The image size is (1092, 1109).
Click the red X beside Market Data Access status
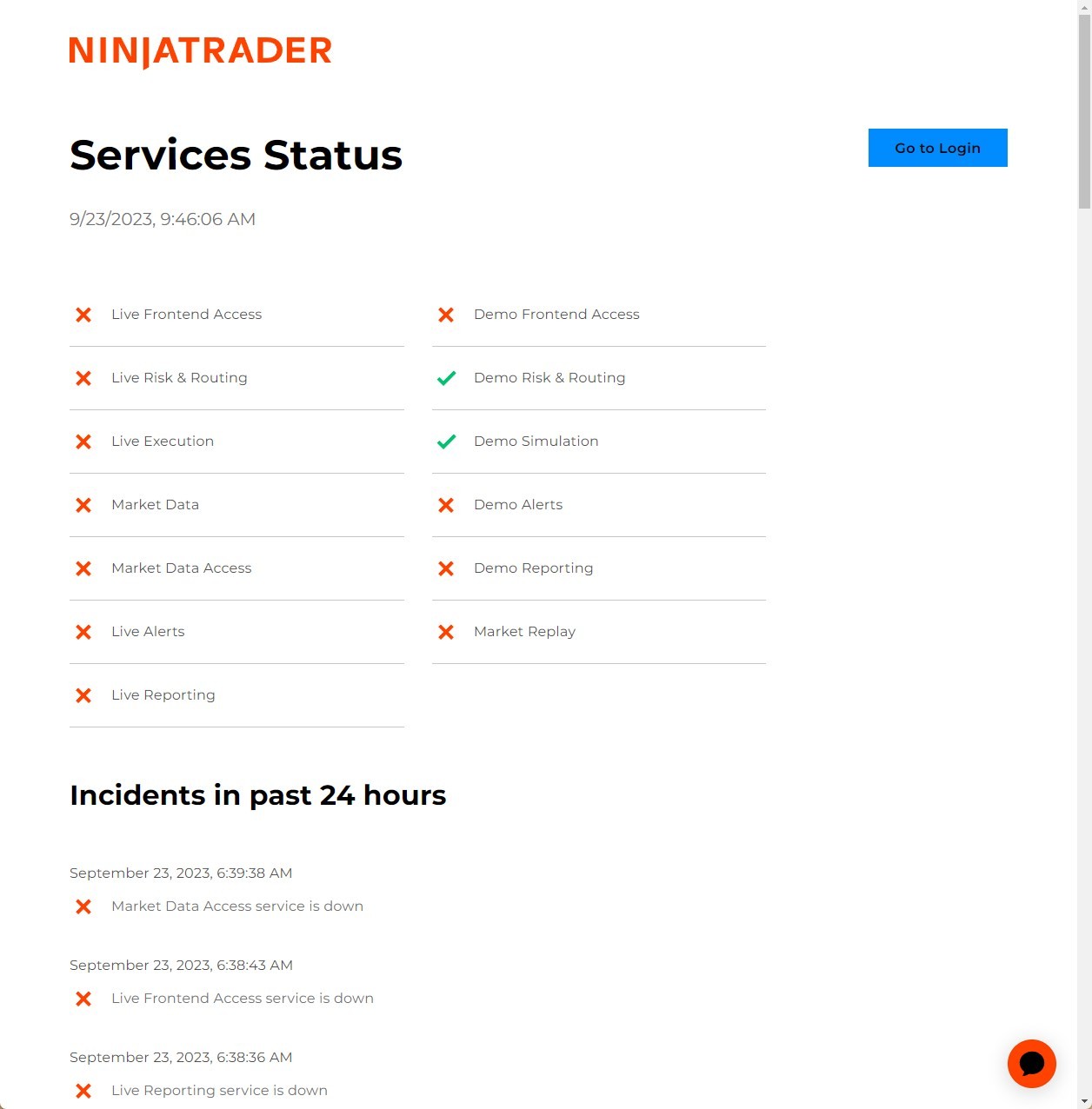(83, 568)
